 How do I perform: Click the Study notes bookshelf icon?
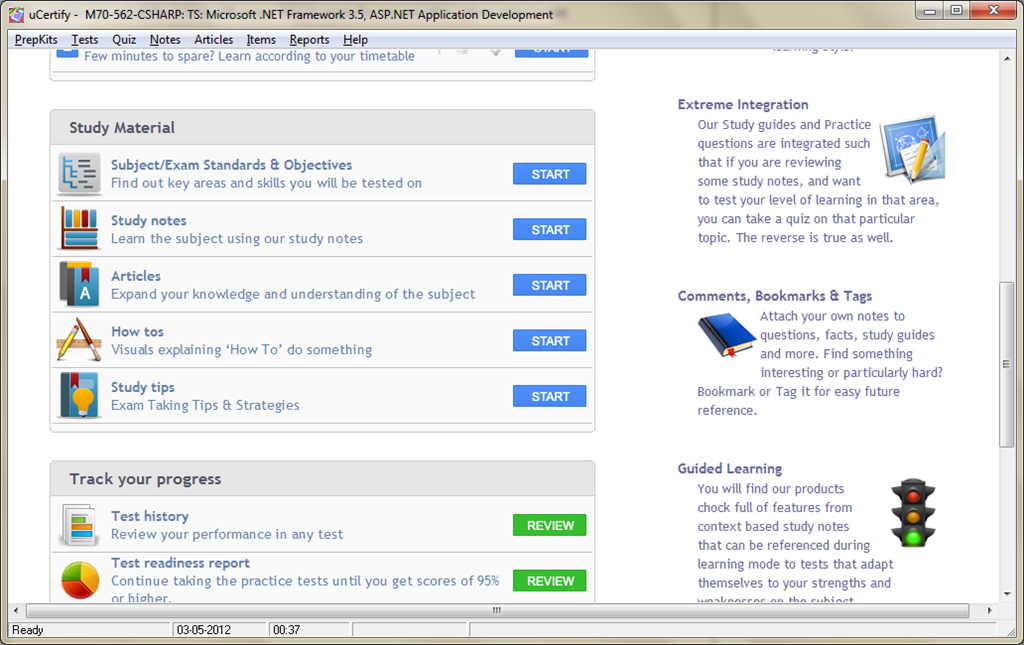[80, 228]
